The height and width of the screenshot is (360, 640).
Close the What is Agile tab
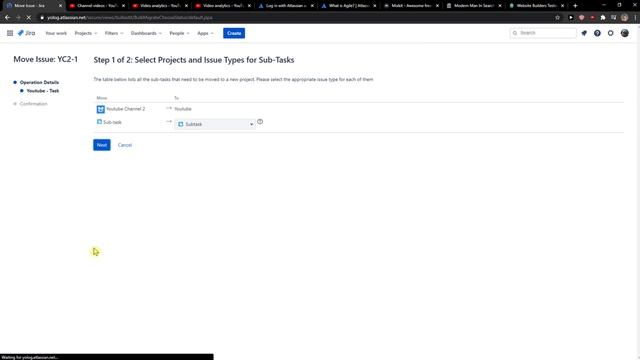coord(375,6)
